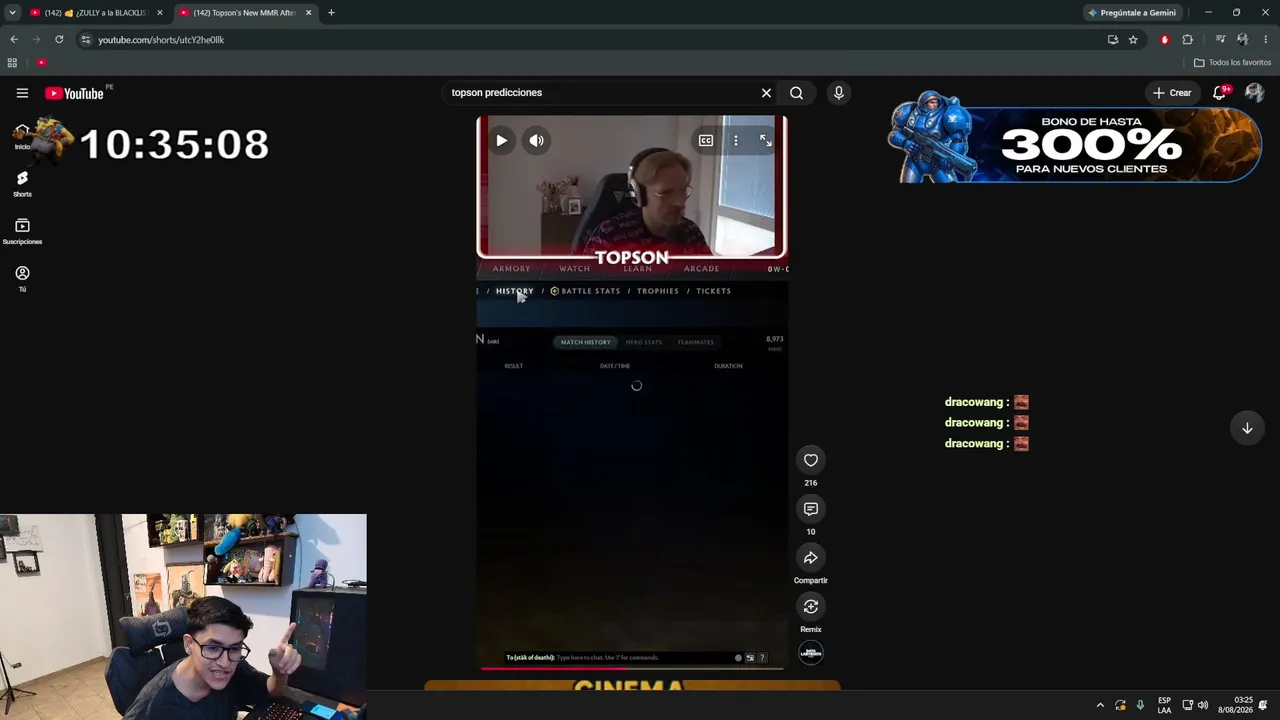
Task: Expand the Short to fullscreen
Action: (x=766, y=141)
